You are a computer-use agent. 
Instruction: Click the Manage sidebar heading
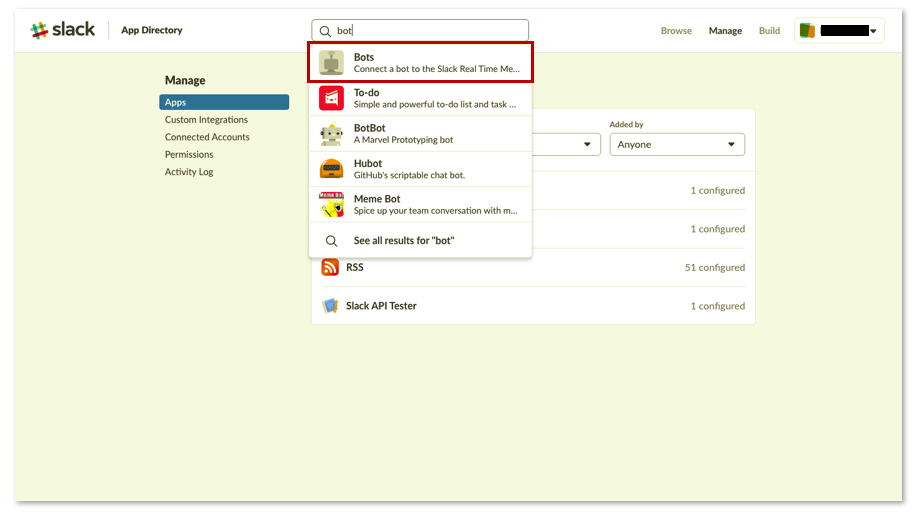(185, 80)
